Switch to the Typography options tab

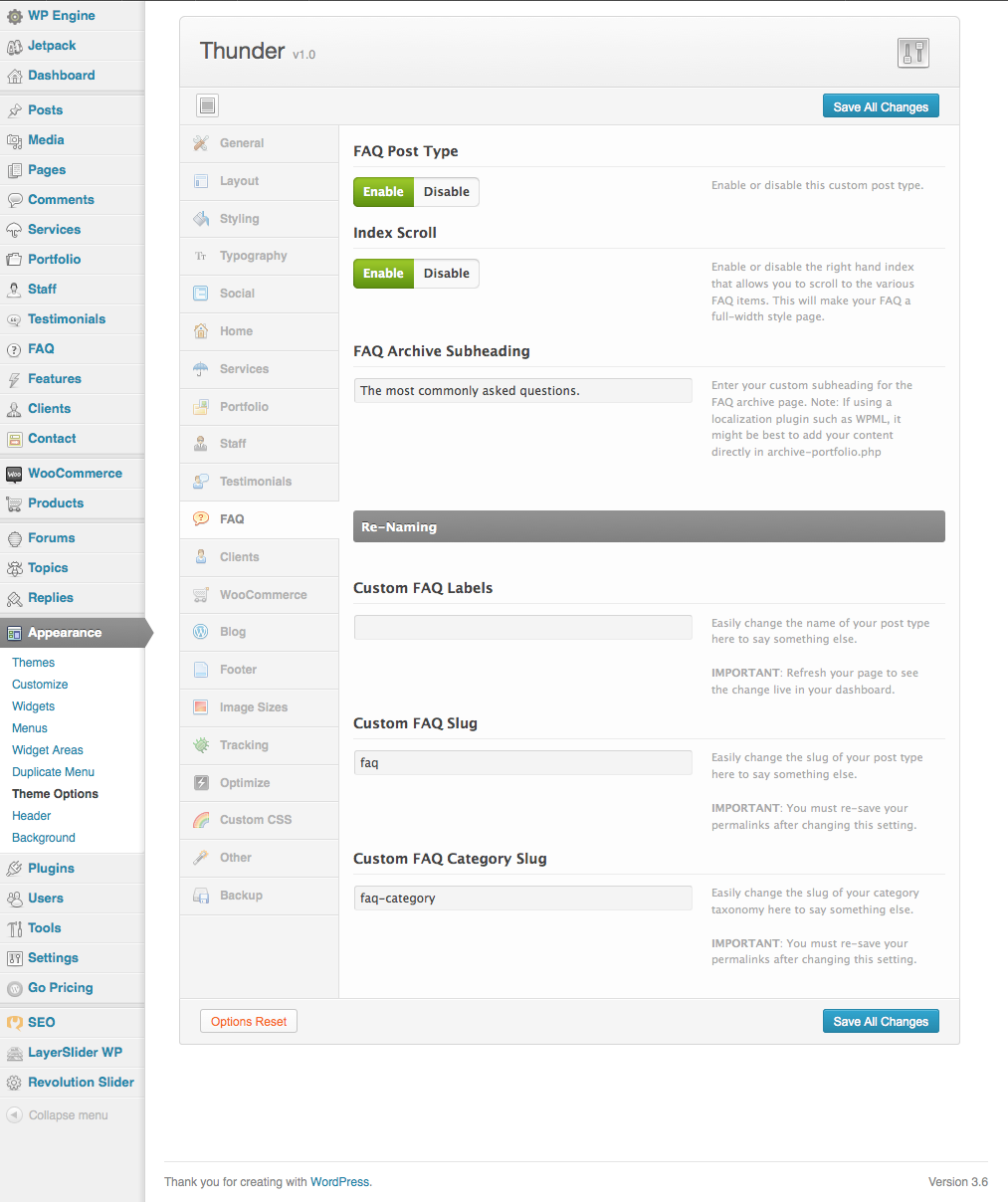pos(253,256)
